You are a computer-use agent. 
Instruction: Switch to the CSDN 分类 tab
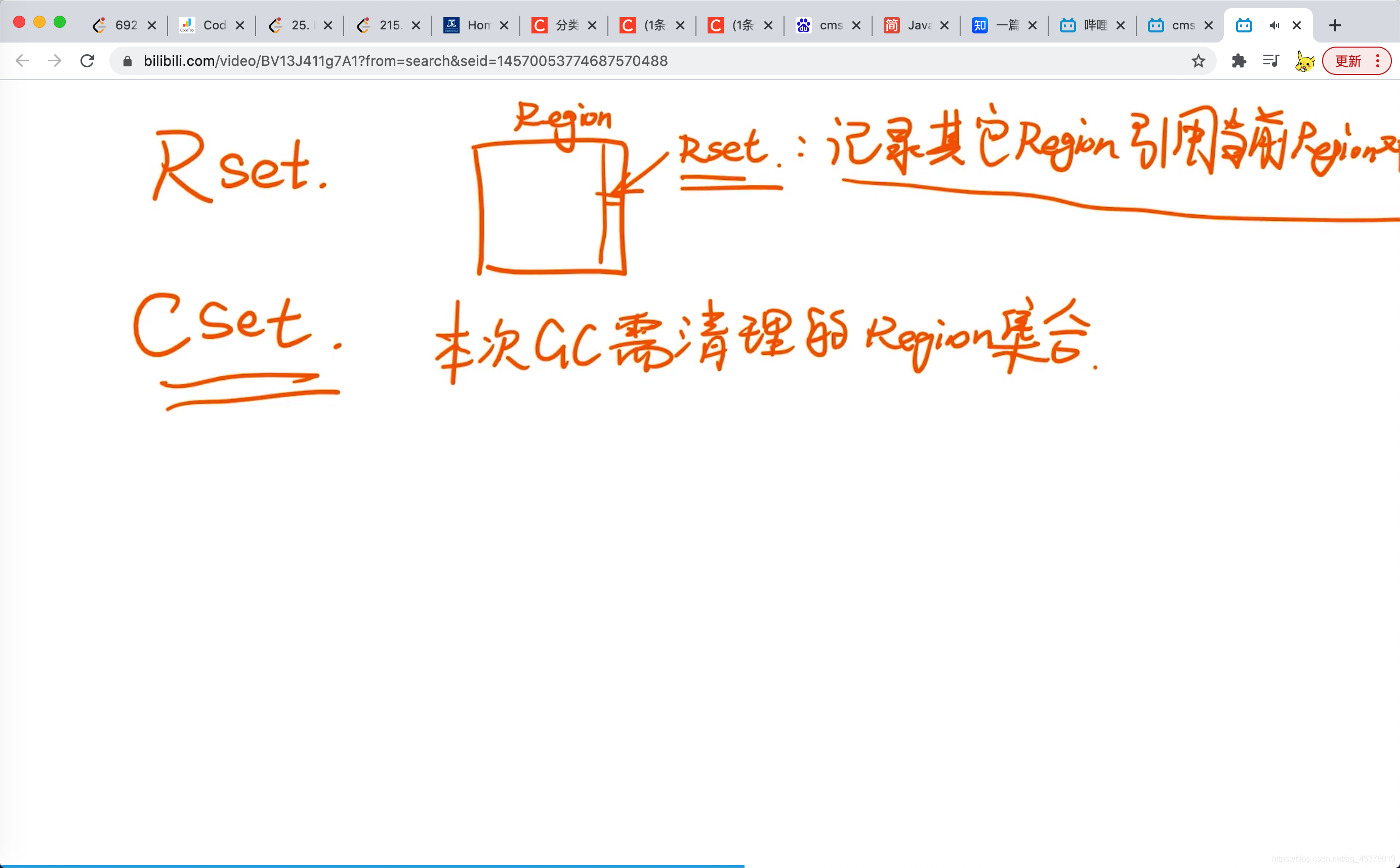(x=558, y=25)
